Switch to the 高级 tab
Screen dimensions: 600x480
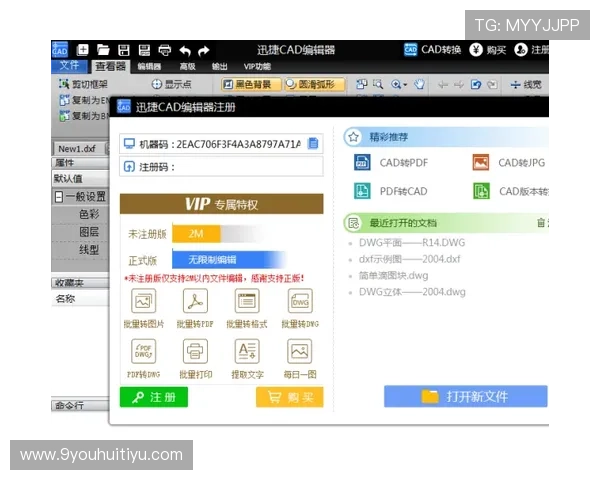point(188,67)
